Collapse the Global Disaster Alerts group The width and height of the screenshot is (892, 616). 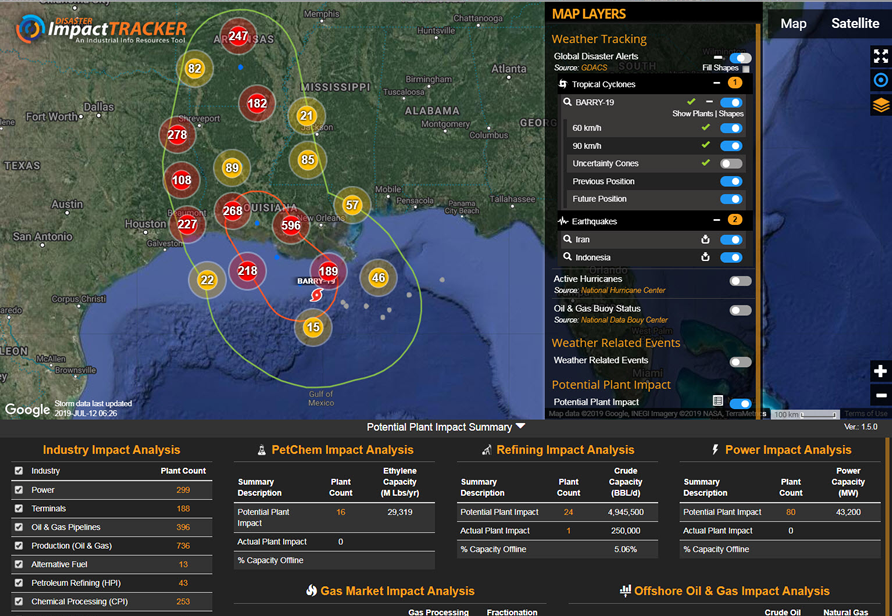pos(718,57)
